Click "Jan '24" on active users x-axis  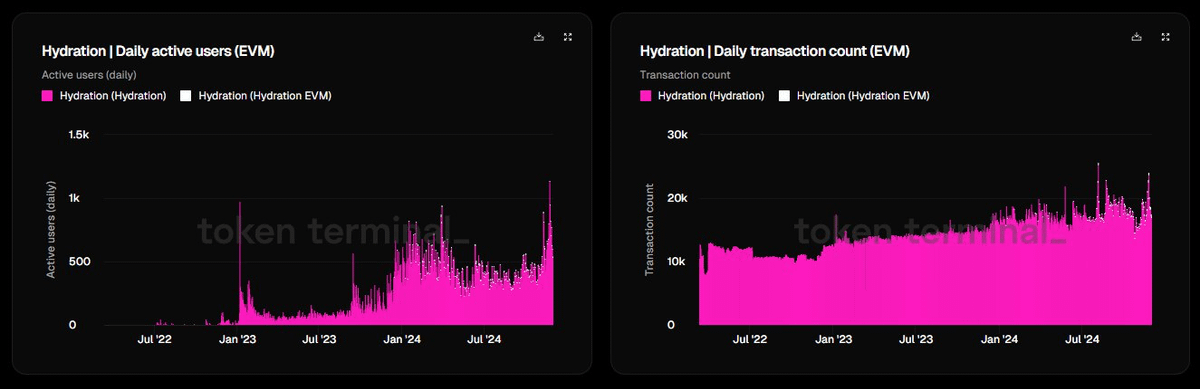[403, 340]
